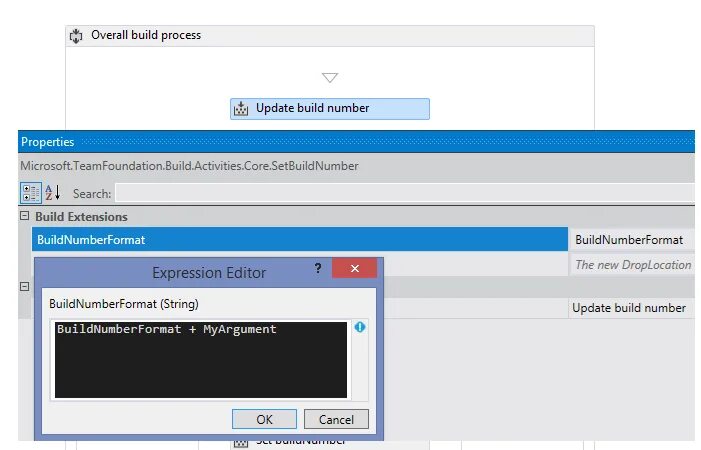The width and height of the screenshot is (701, 450).
Task: Click The new DropLocation value field
Action: [632, 265]
